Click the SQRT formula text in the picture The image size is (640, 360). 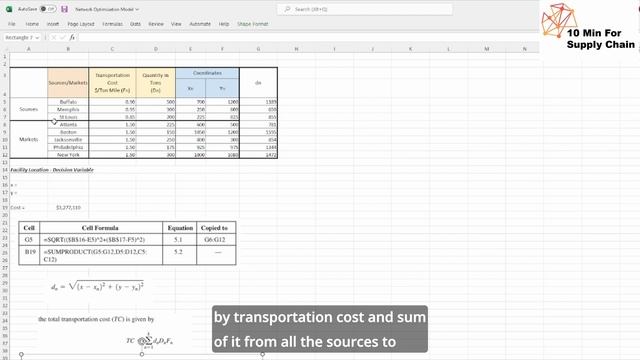click(x=94, y=240)
